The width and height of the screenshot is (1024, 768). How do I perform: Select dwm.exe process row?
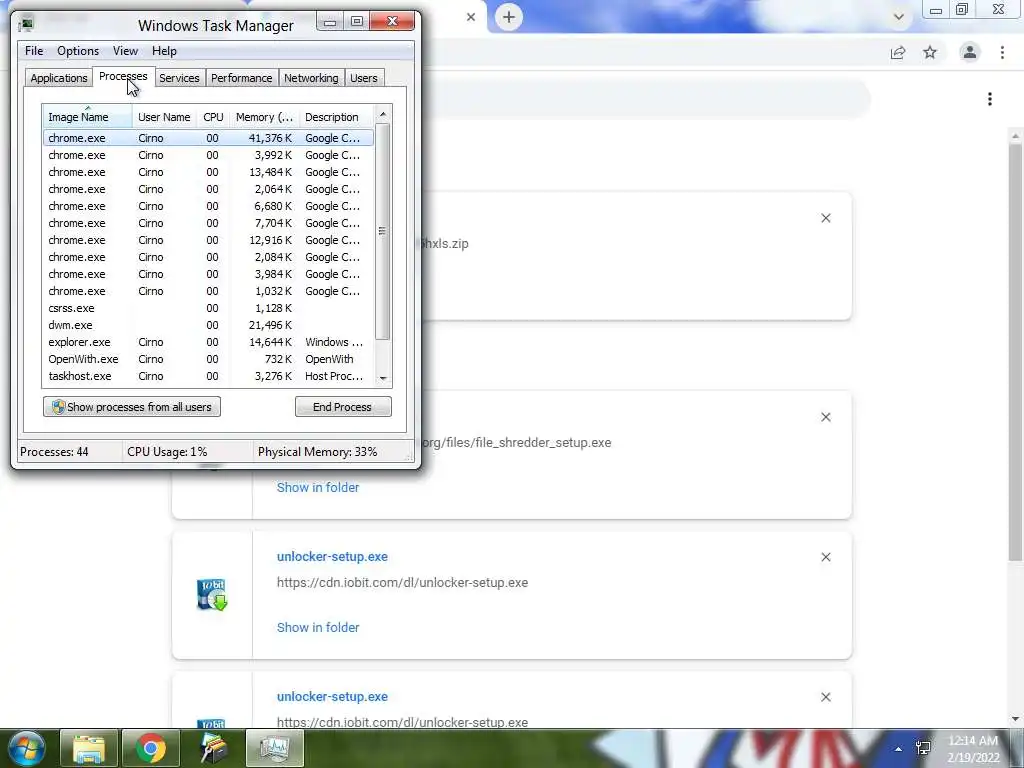(208, 325)
